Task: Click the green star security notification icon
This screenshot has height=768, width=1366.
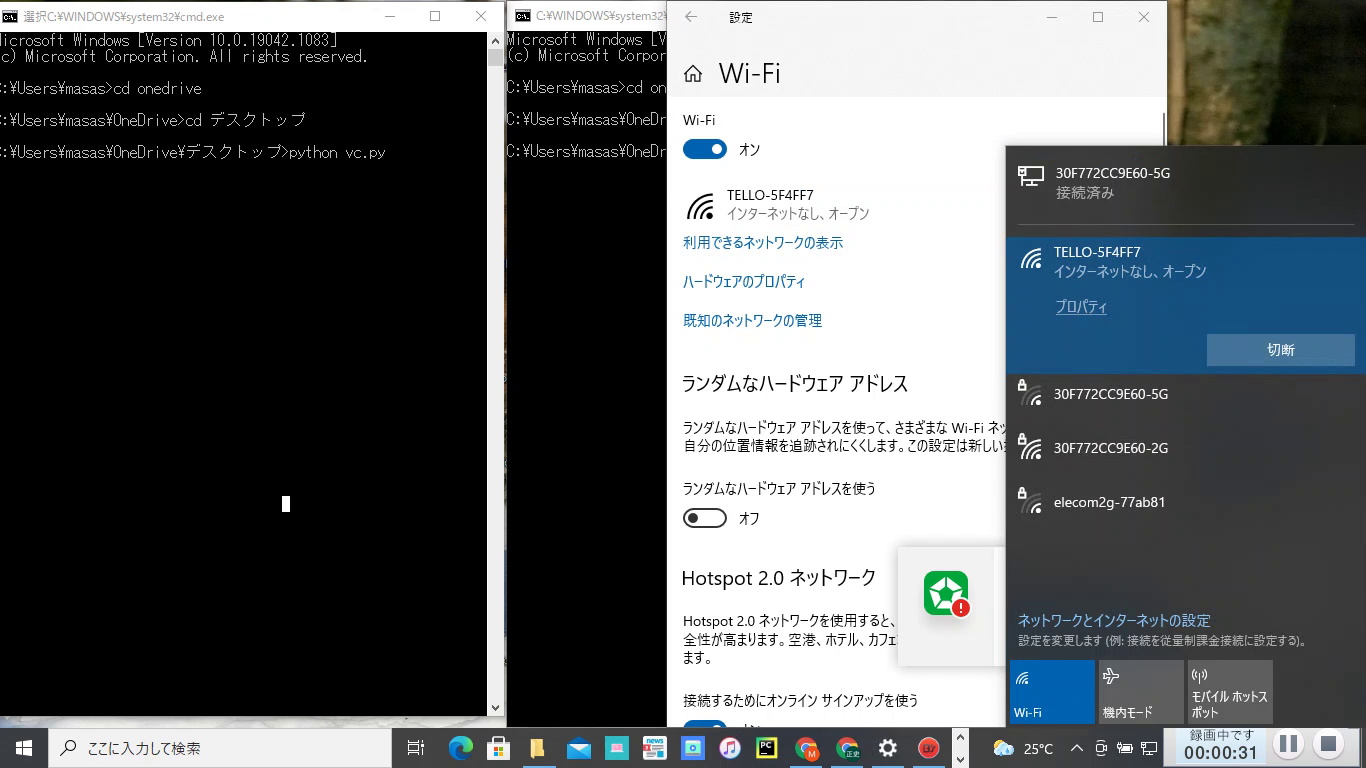Action: coord(946,594)
